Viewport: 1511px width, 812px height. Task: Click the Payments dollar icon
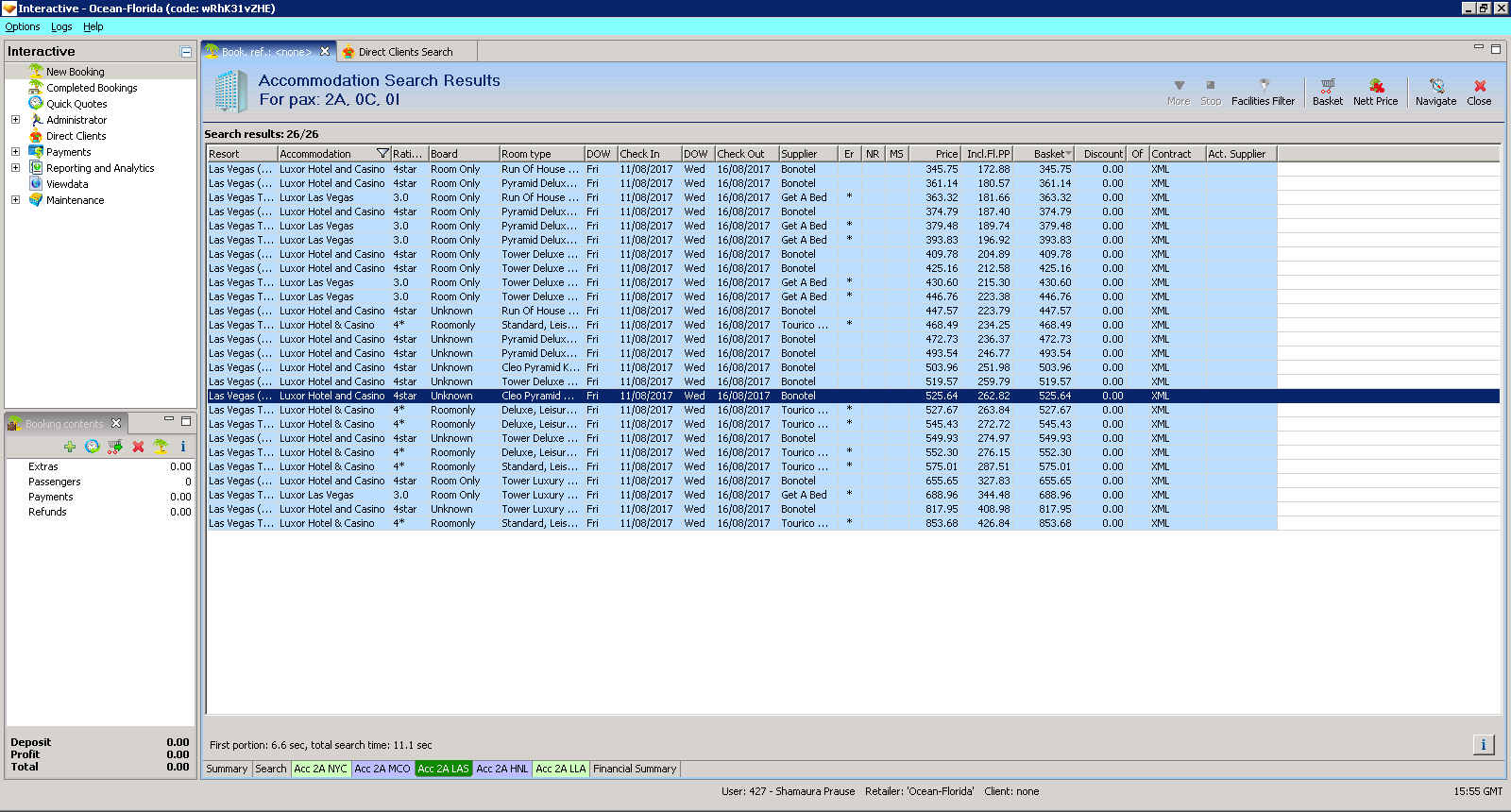coord(36,151)
